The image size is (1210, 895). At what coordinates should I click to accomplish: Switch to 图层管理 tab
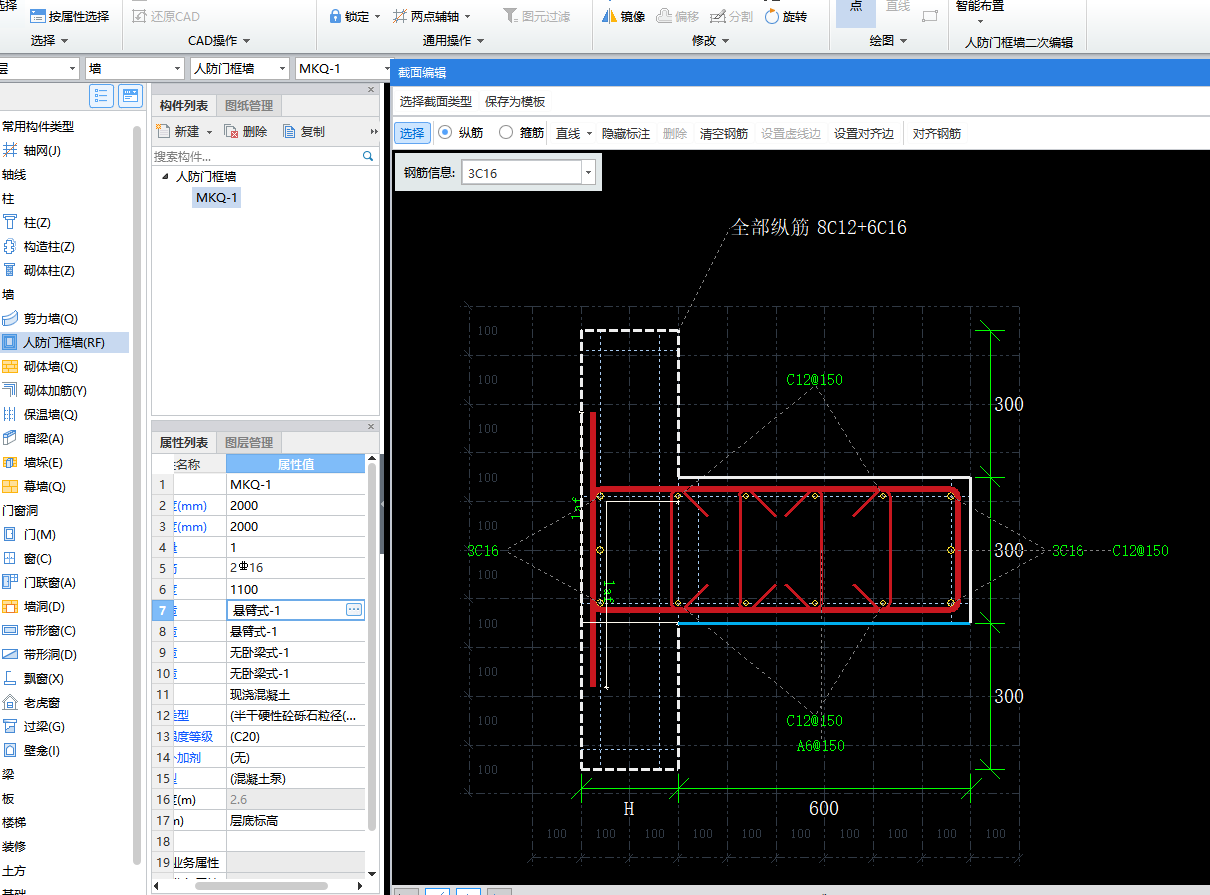[x=249, y=442]
